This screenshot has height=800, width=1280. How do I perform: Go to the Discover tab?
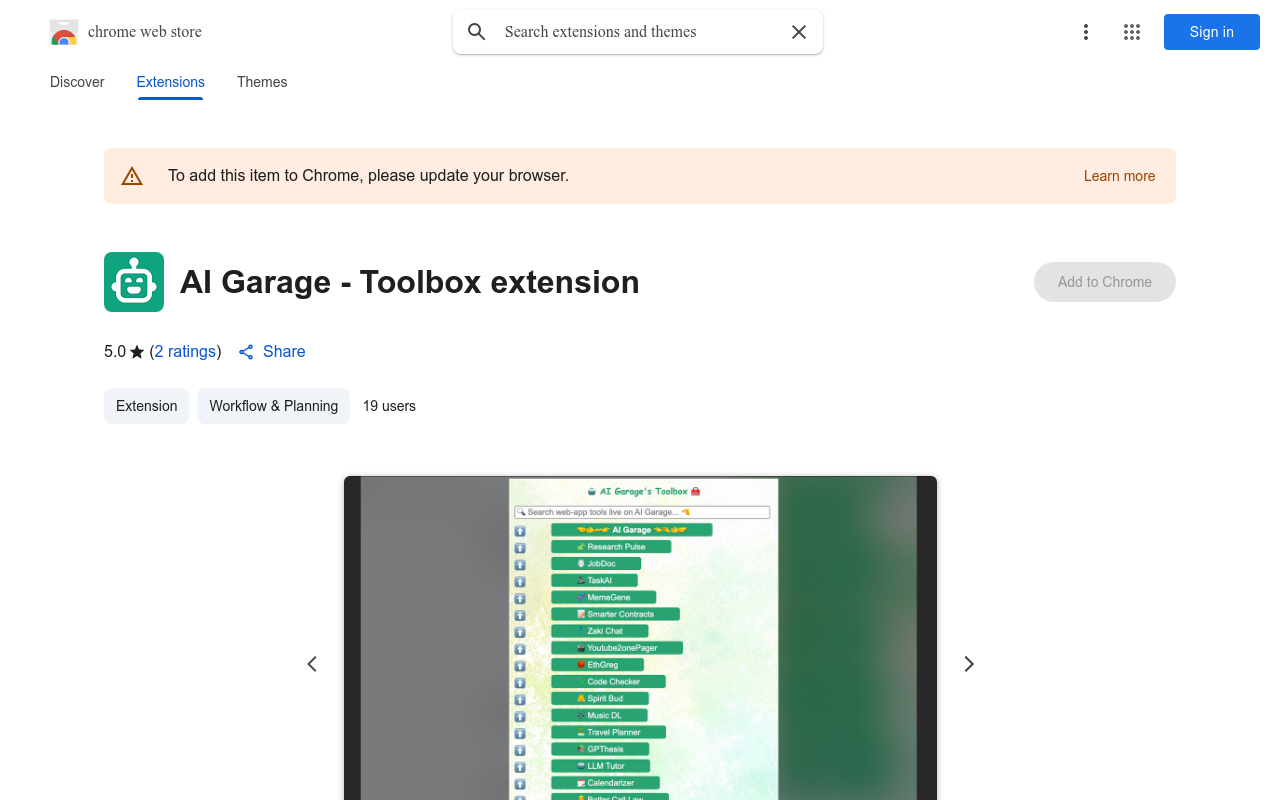(x=77, y=82)
